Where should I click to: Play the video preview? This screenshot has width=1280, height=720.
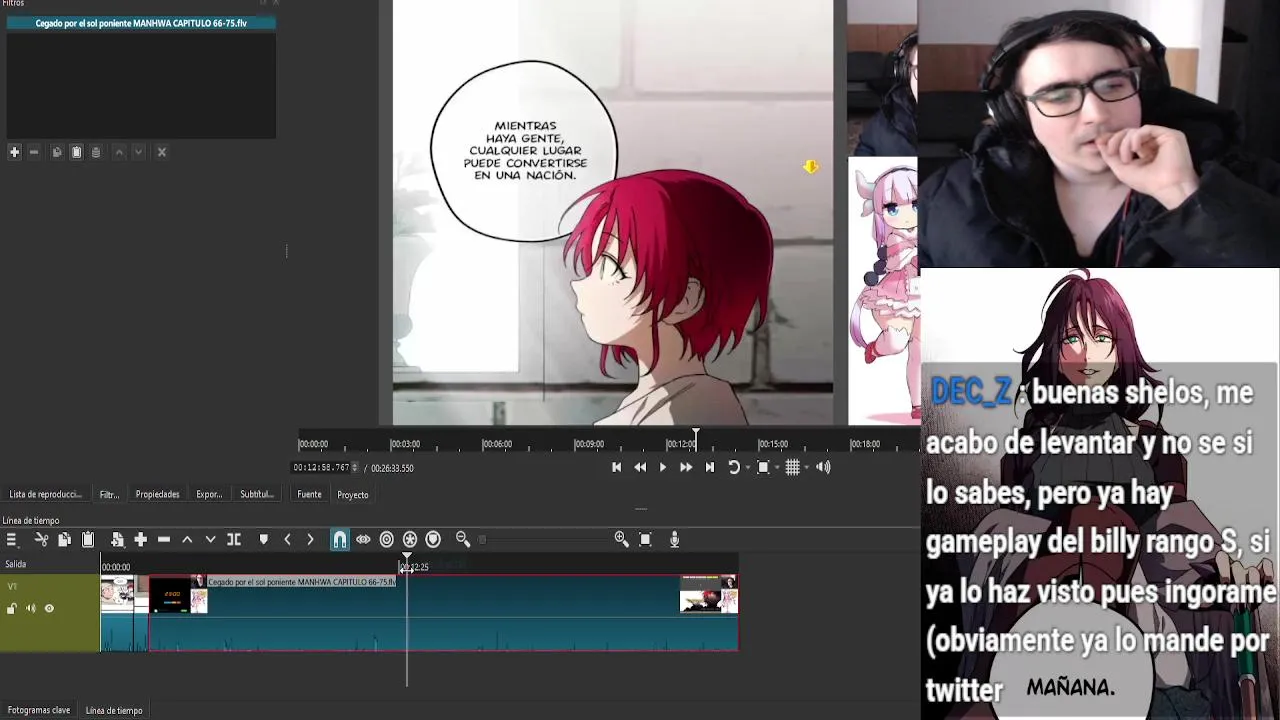662,467
